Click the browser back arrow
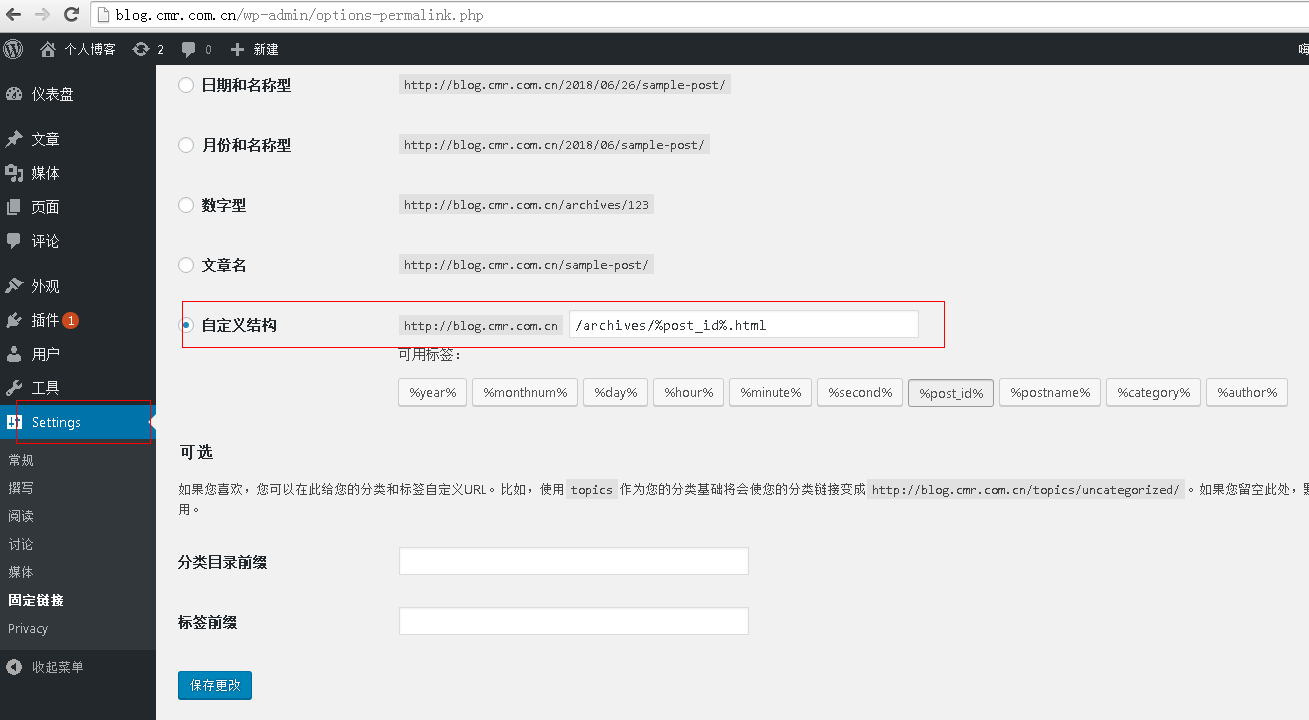The image size is (1309, 720). tap(13, 15)
